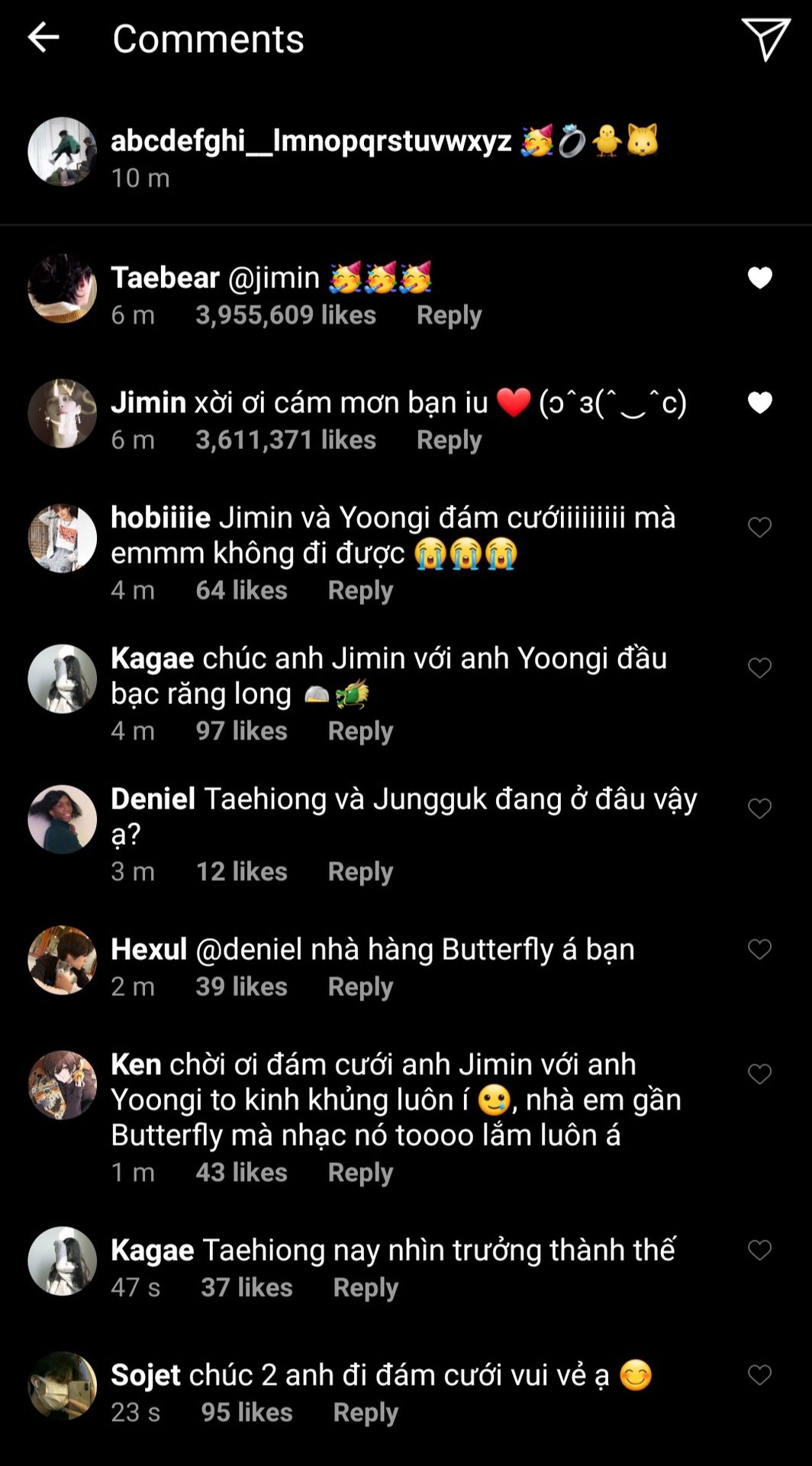Like Kagae's Taehiong comment
Screen dimensions: 812x1466
tap(759, 1250)
